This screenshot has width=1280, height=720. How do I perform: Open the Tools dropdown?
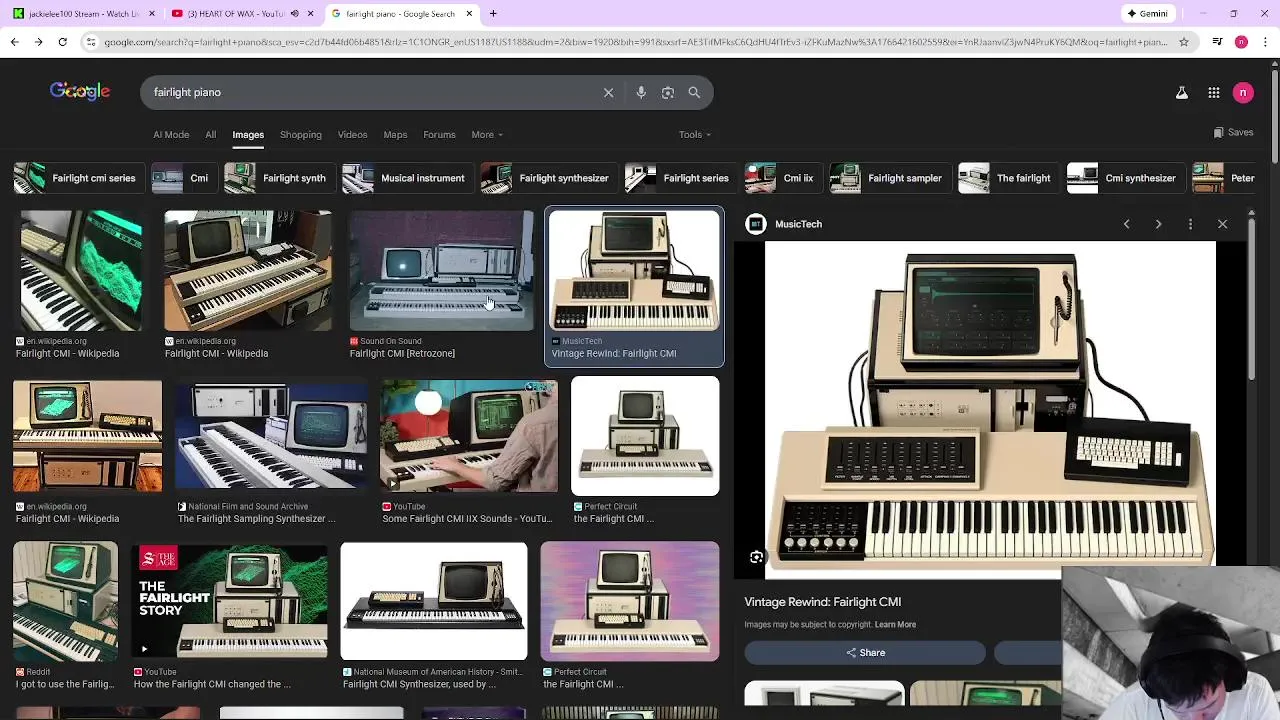coord(695,134)
